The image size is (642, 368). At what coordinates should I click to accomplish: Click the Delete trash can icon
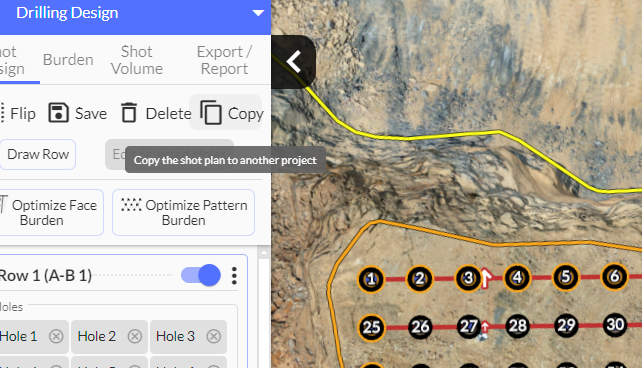tap(129, 113)
